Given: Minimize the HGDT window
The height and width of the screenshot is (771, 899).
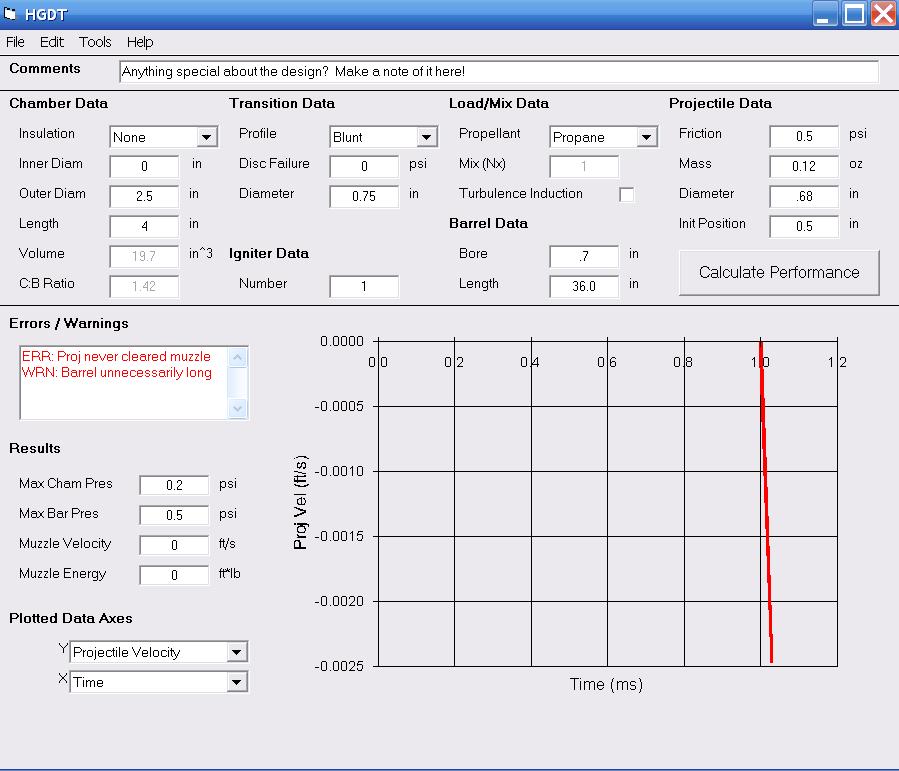Looking at the screenshot, I should pyautogui.click(x=825, y=13).
